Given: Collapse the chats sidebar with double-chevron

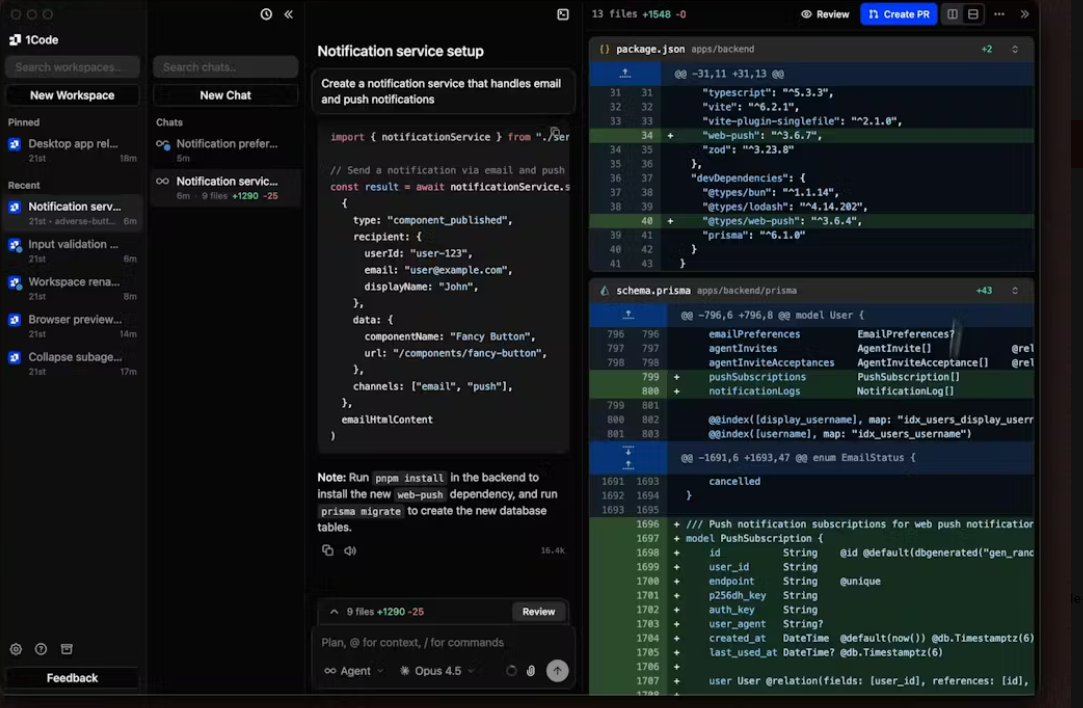Looking at the screenshot, I should coord(288,14).
